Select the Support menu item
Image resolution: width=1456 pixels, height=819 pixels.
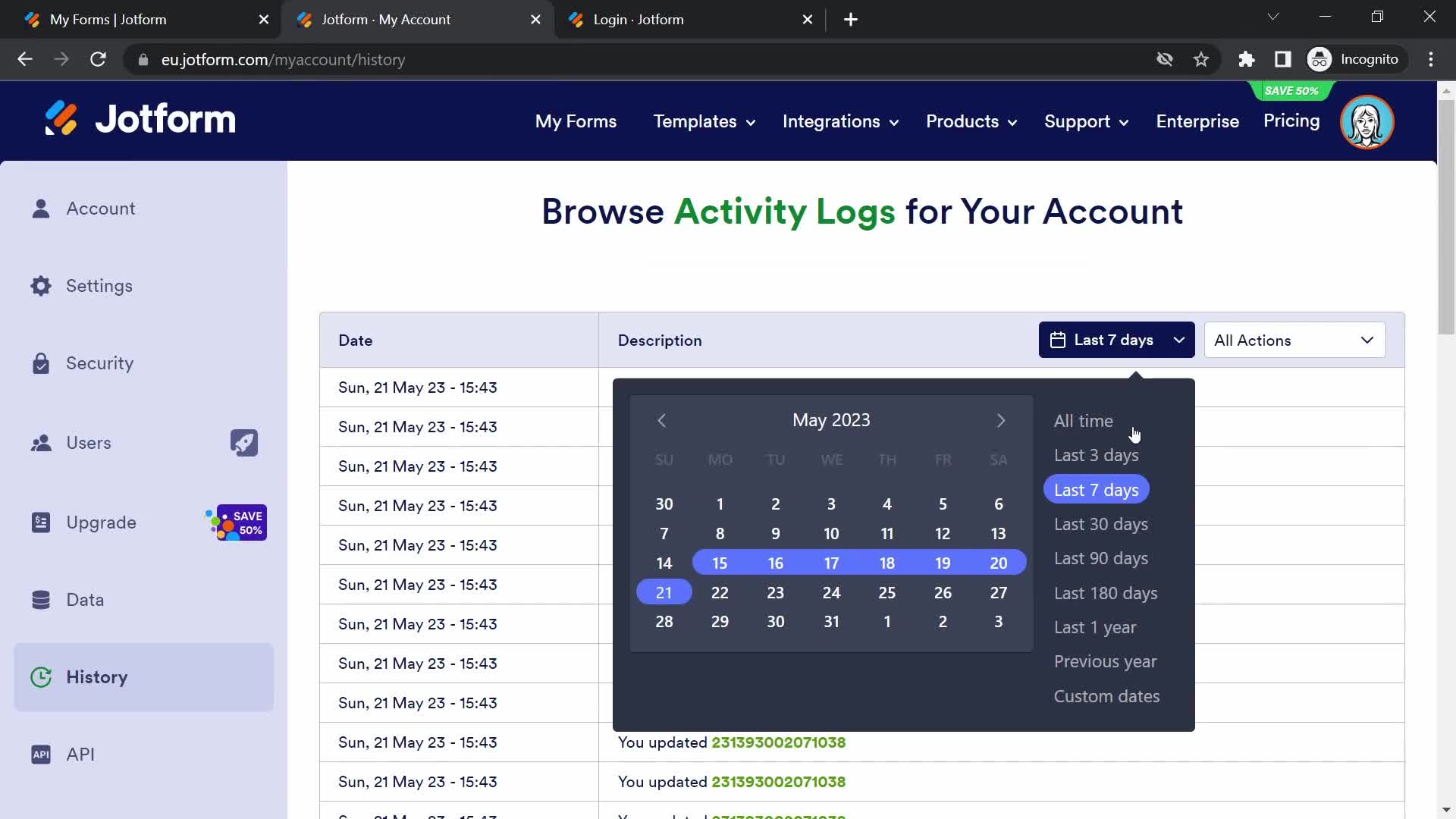point(1086,121)
